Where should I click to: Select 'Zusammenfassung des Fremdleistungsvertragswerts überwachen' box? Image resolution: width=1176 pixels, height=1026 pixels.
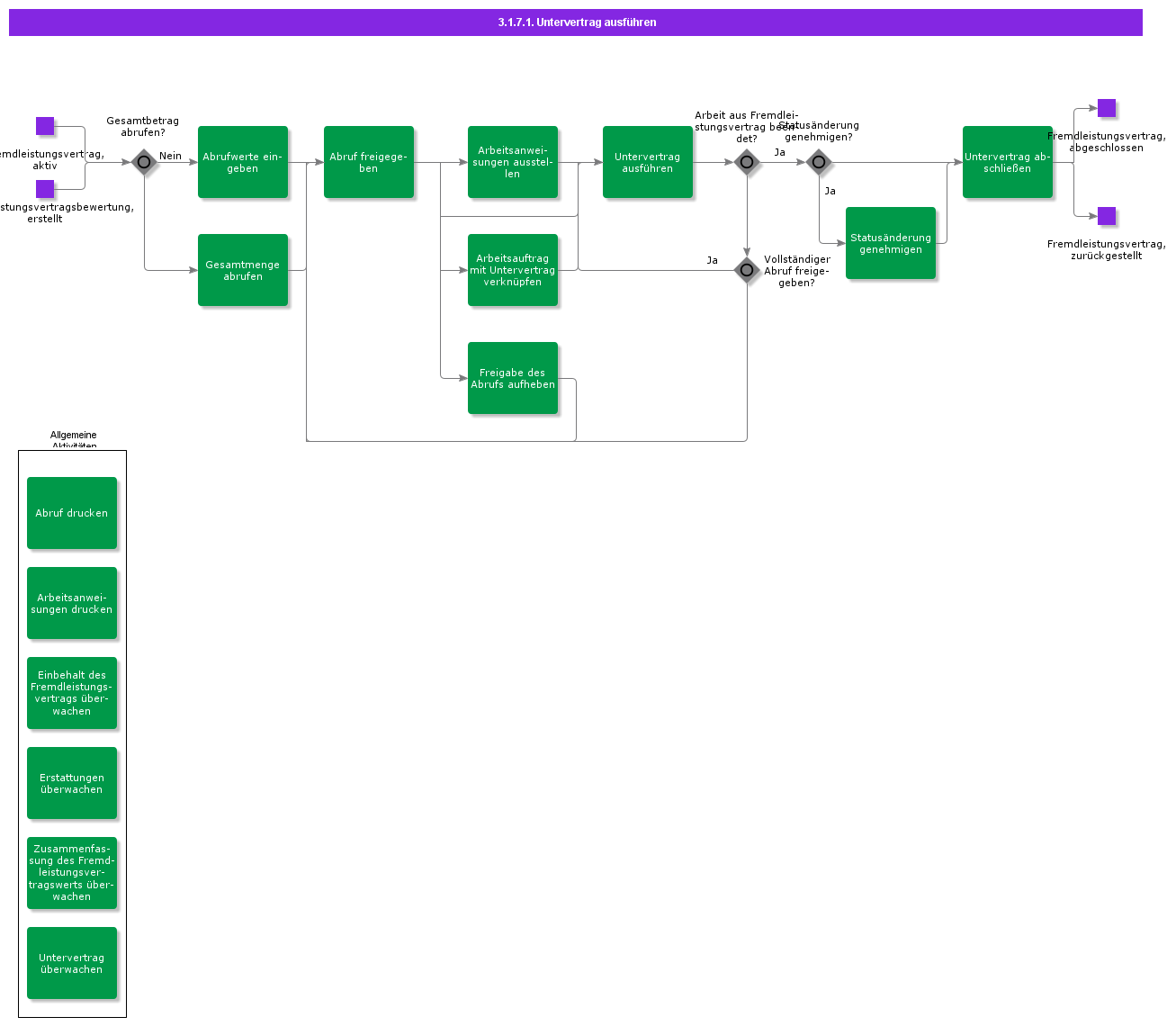click(x=72, y=873)
